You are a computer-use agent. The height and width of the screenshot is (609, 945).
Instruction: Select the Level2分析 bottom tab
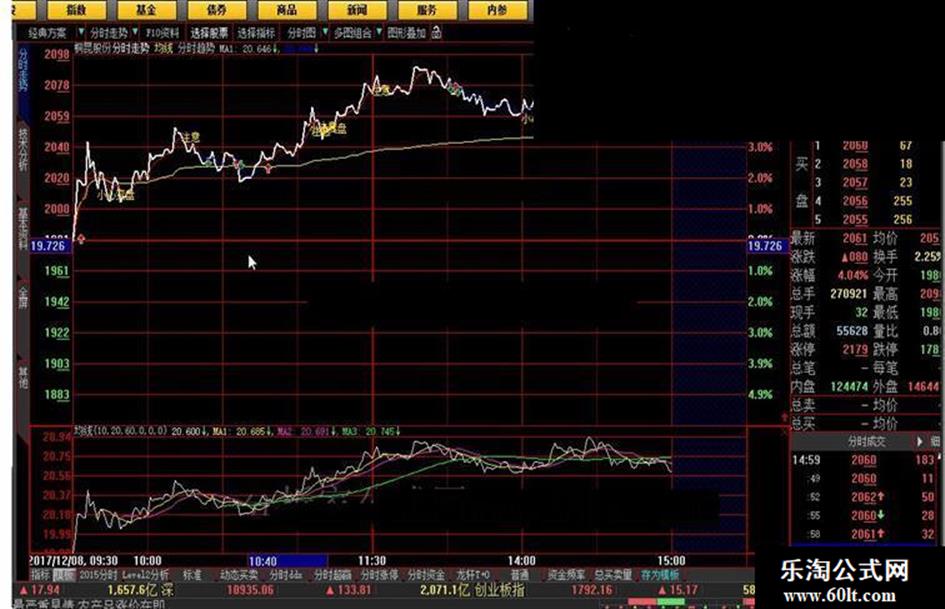coord(145,575)
